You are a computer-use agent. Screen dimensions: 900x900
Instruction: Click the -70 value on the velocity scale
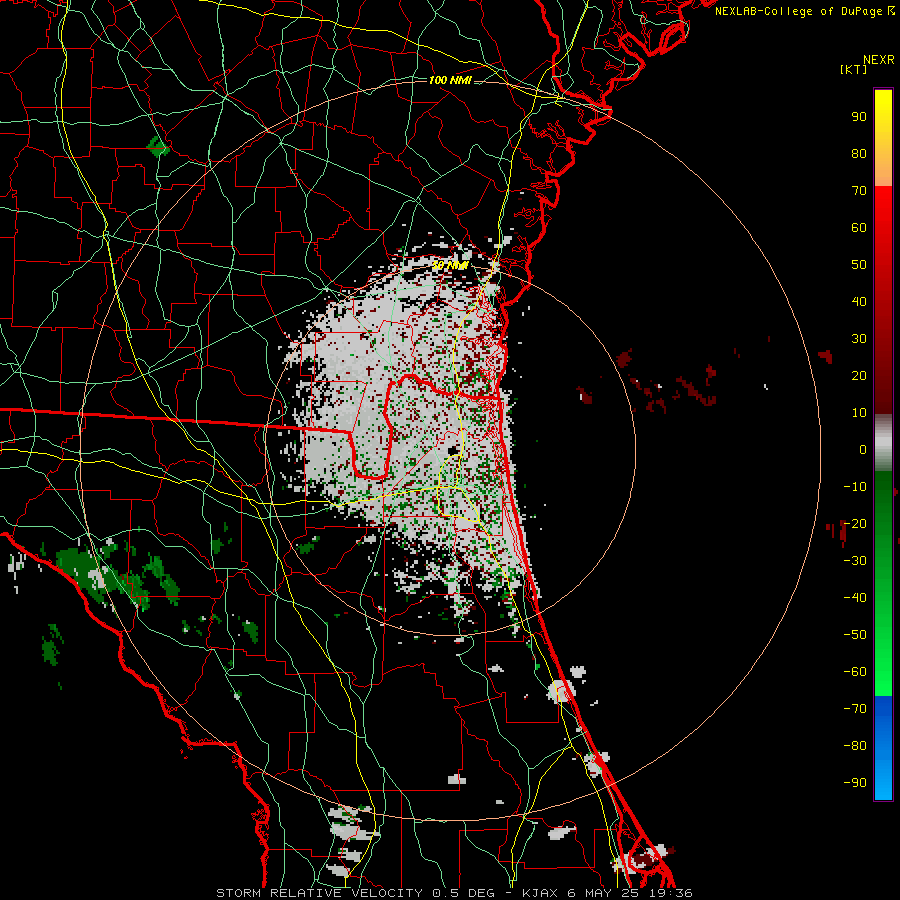(855, 709)
